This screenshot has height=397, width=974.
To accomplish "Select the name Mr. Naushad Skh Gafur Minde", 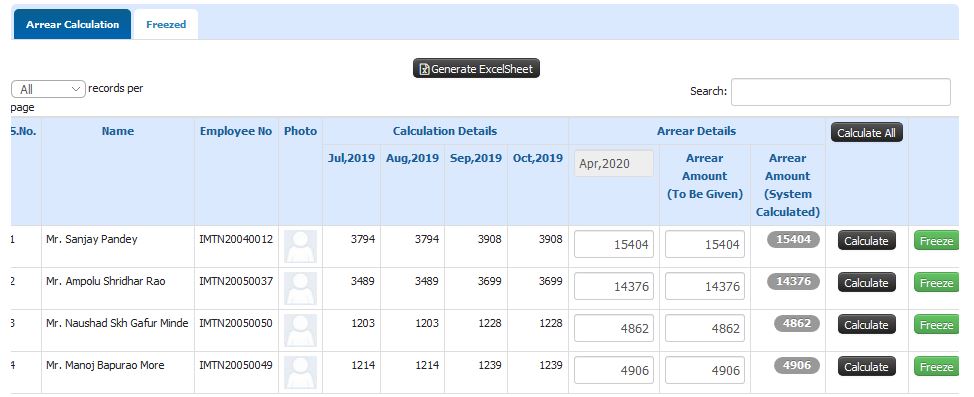I will (117, 323).
